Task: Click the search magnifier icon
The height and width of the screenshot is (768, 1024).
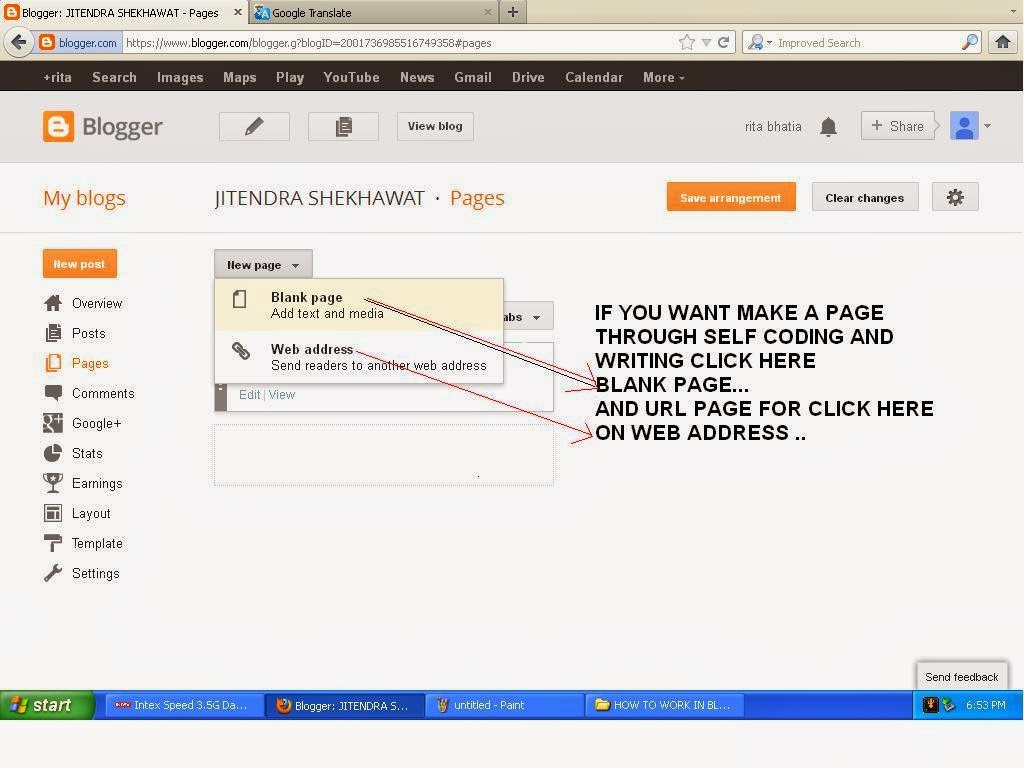Action: 970,42
